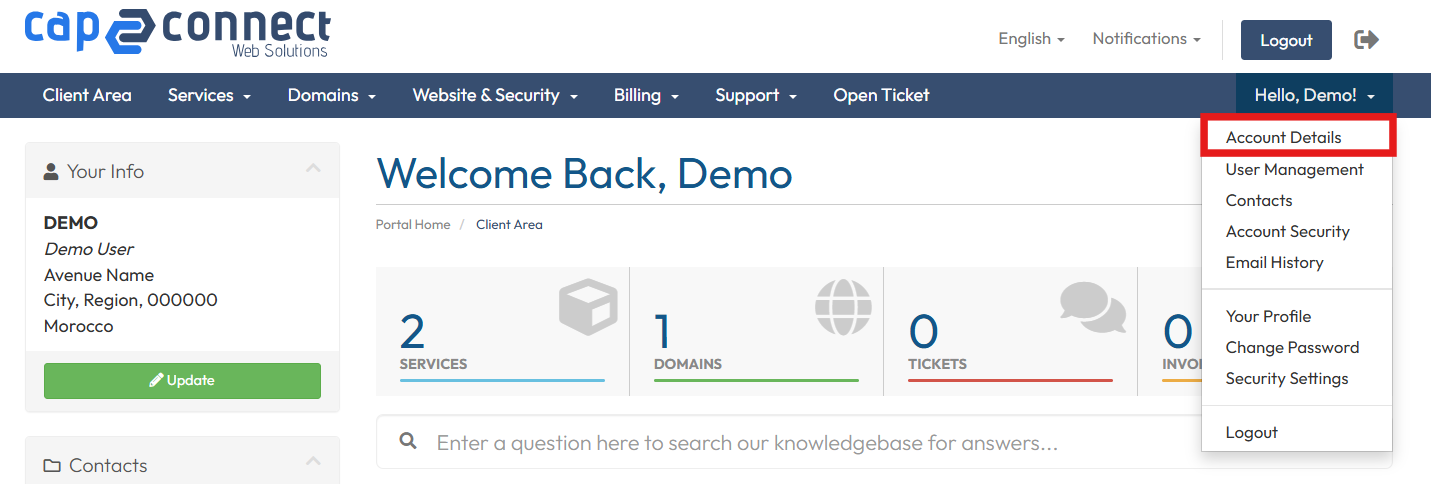Click the CapConnect Web Solutions logo

tap(177, 33)
